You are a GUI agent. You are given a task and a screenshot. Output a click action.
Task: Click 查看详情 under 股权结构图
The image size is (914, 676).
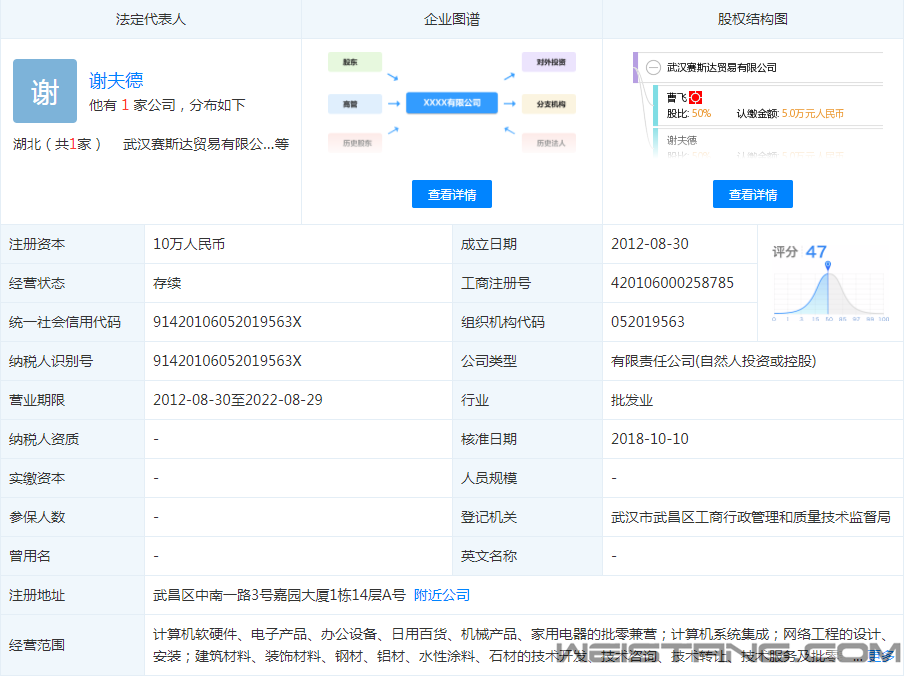752,195
